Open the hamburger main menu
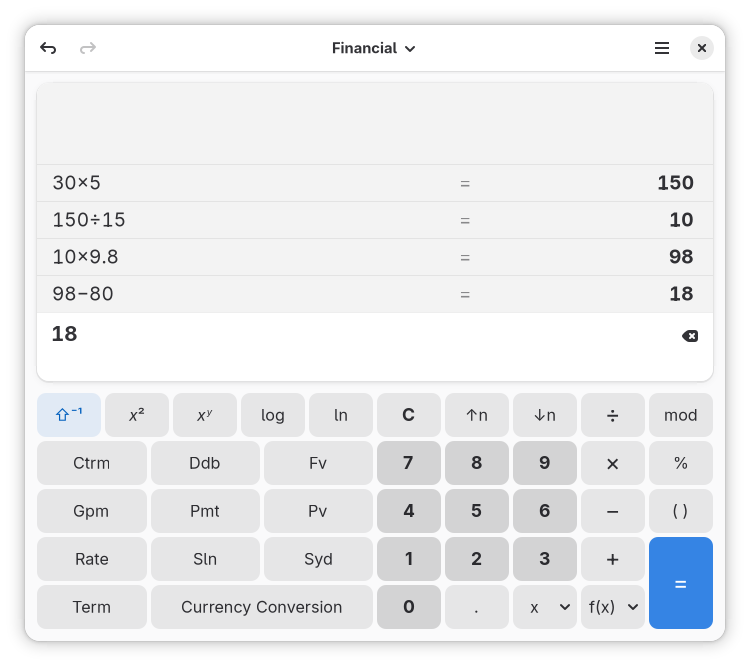The height and width of the screenshot is (666, 750). pyautogui.click(x=662, y=48)
